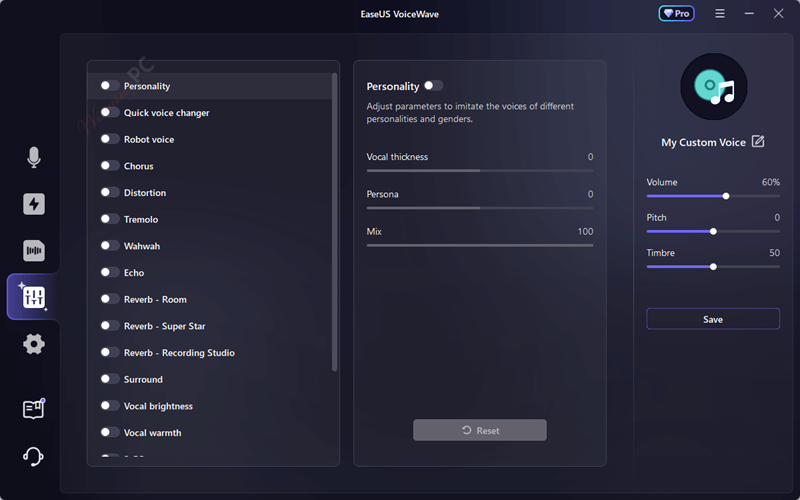Image resolution: width=800 pixels, height=500 pixels.
Task: Toggle Personality switch in the detail panel header
Action: (433, 86)
